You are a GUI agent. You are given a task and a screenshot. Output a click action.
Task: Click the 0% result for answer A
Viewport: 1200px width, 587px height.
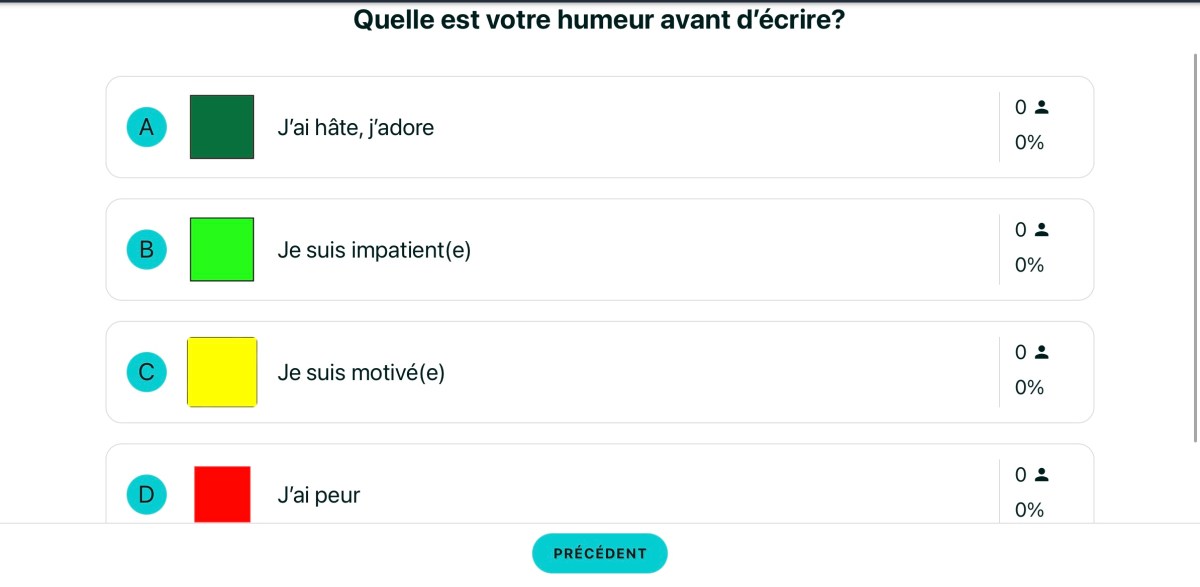point(1029,143)
